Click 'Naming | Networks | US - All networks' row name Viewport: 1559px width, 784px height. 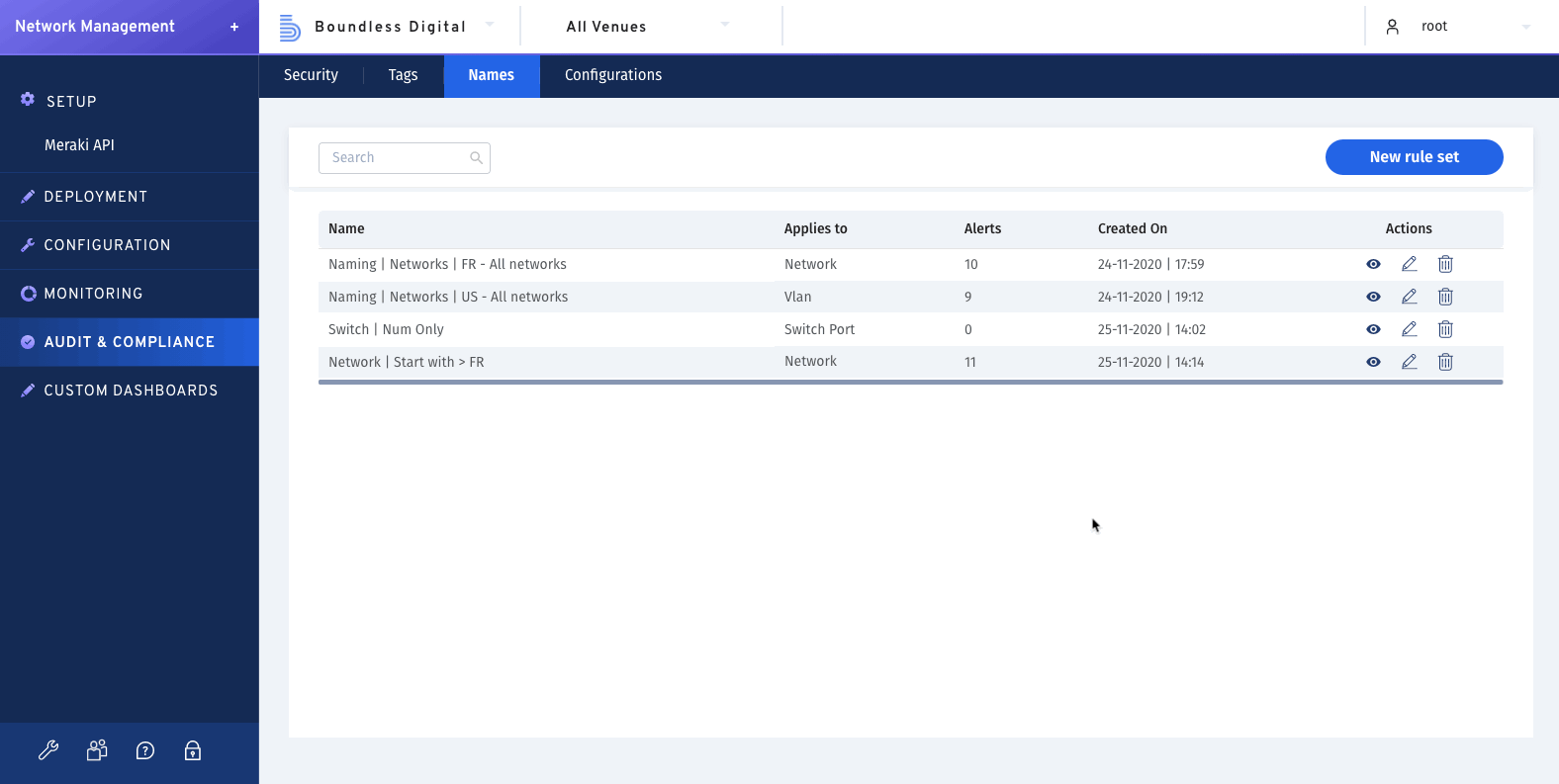point(448,297)
